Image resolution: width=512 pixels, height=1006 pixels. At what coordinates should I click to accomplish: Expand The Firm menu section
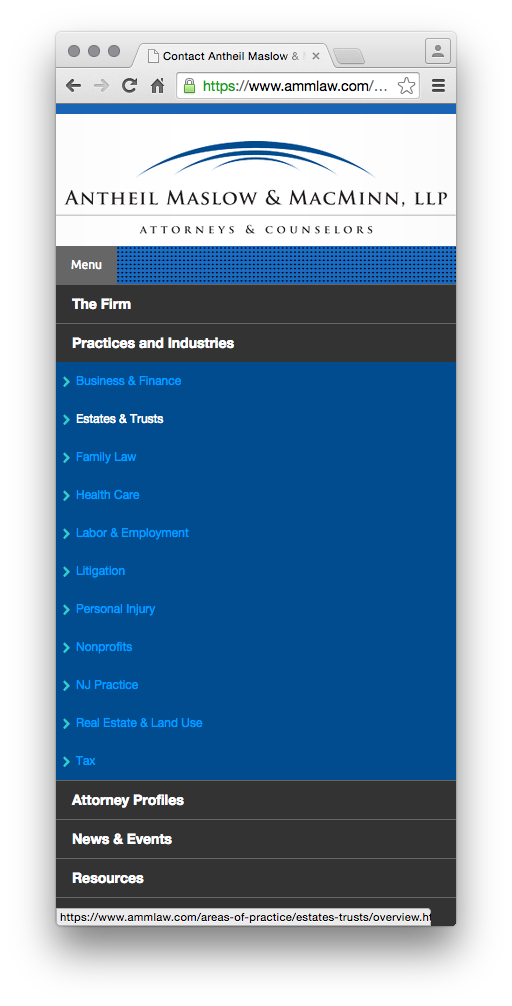point(256,304)
